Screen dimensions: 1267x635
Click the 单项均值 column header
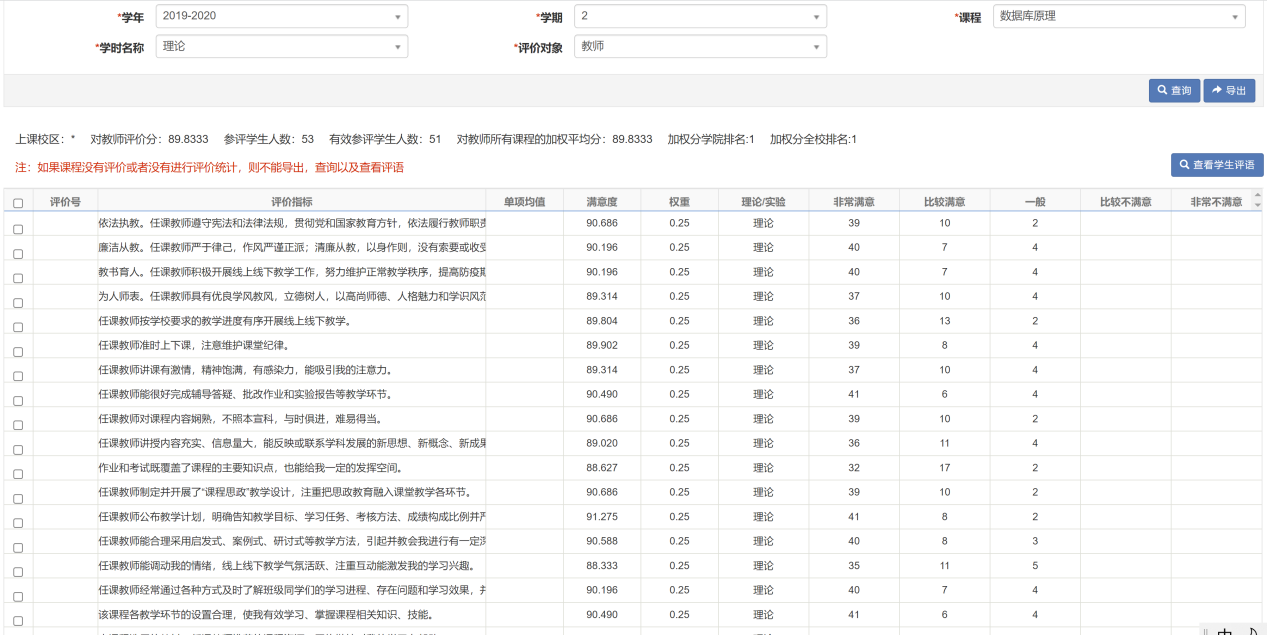point(524,201)
